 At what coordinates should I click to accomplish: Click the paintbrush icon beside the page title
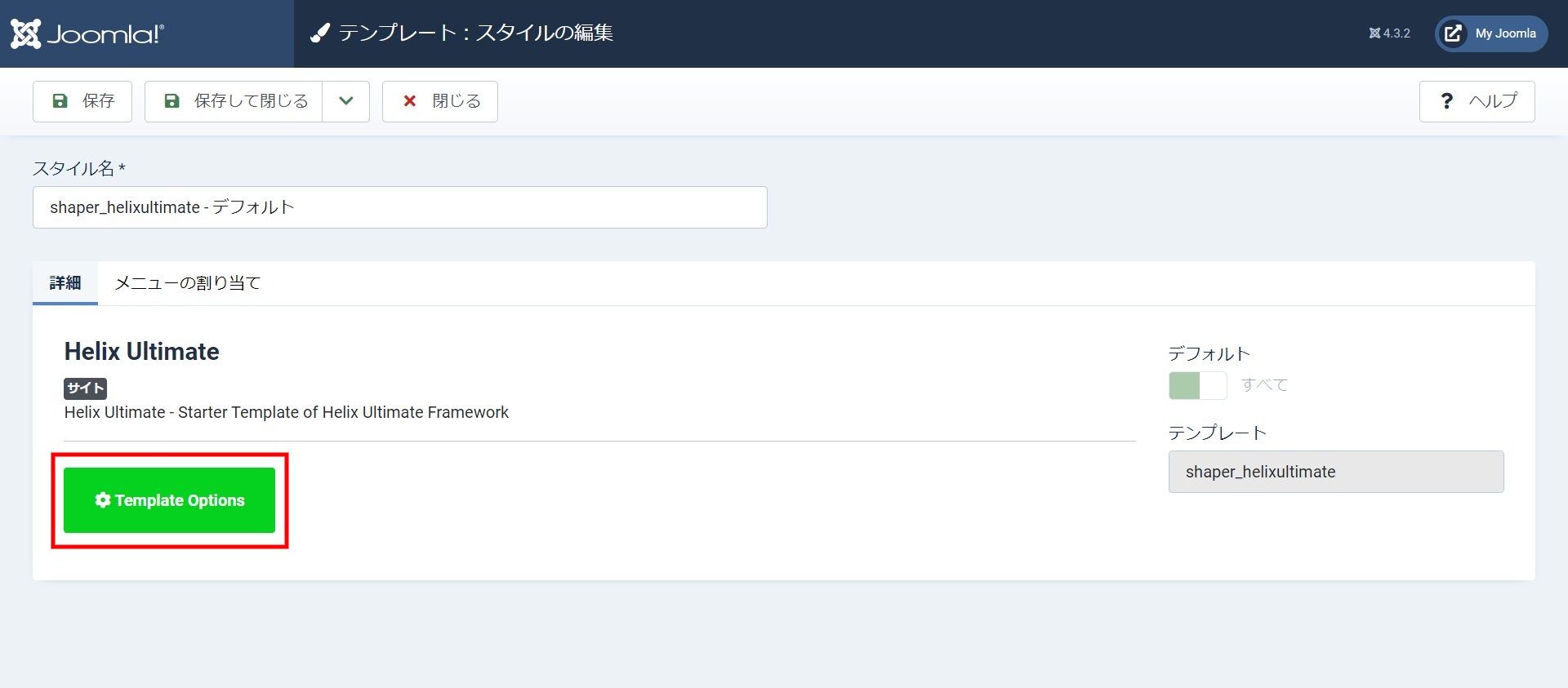click(320, 33)
